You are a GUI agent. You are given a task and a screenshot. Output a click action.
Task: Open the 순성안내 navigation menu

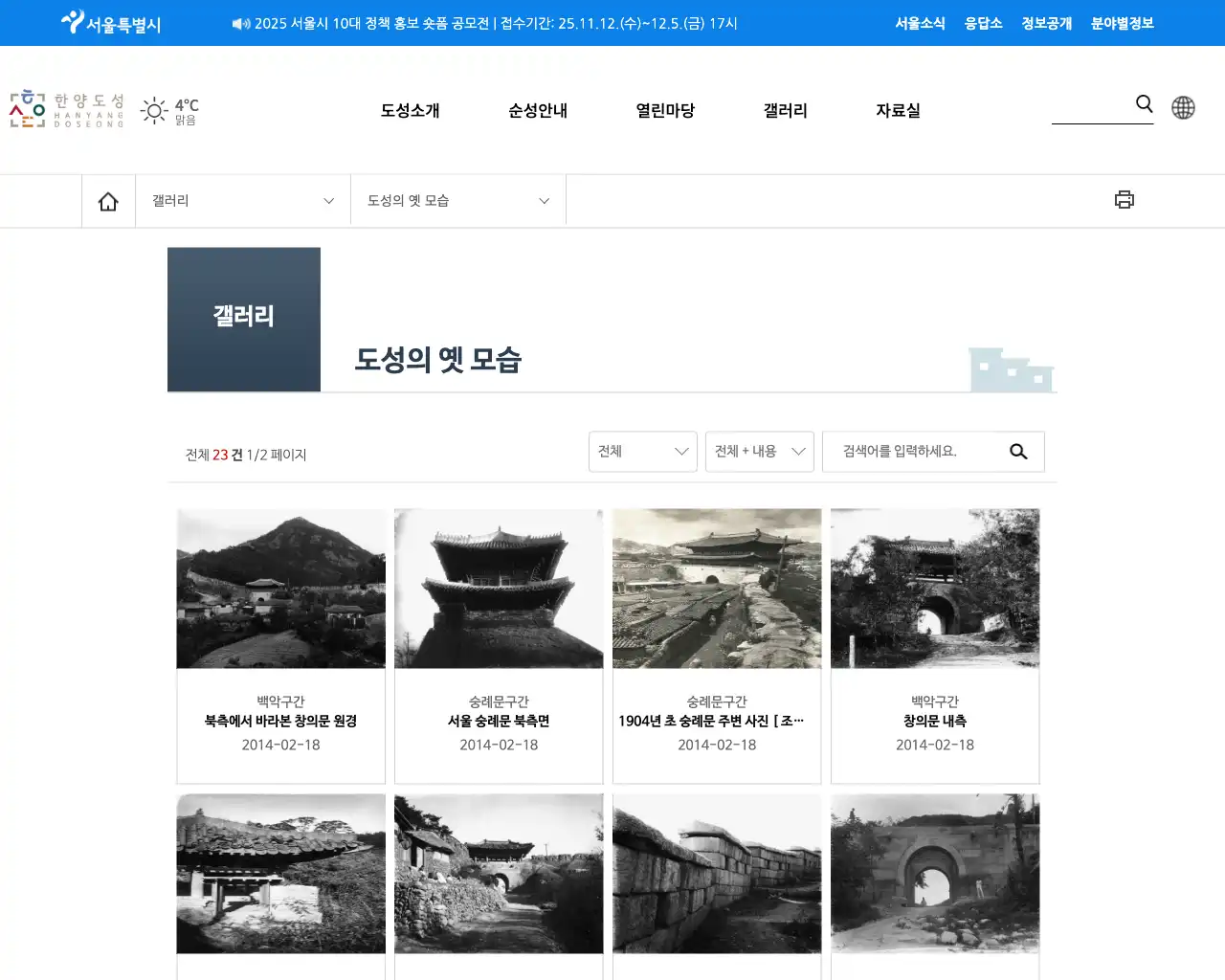click(x=537, y=110)
